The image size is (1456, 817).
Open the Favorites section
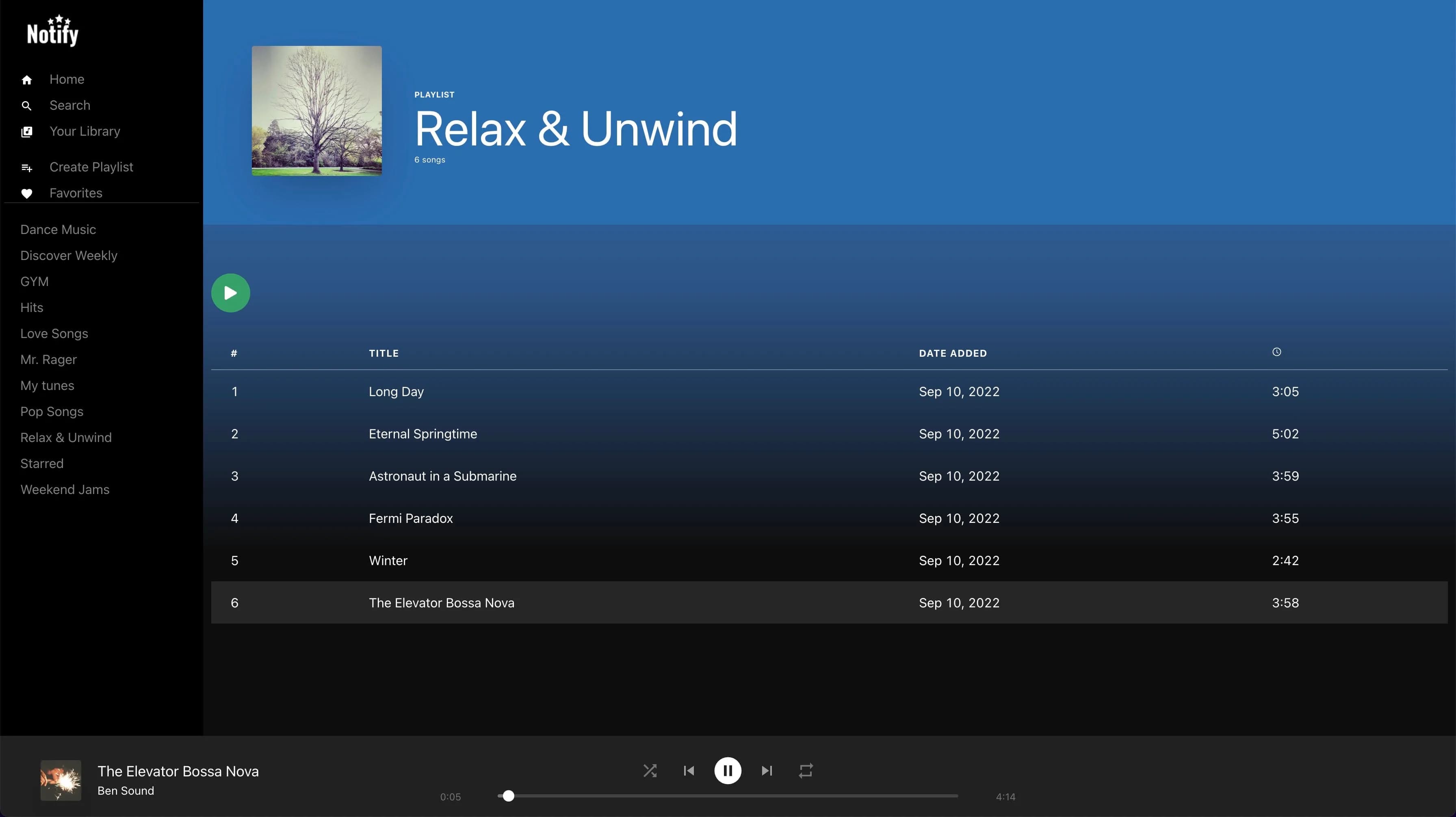[x=76, y=193]
